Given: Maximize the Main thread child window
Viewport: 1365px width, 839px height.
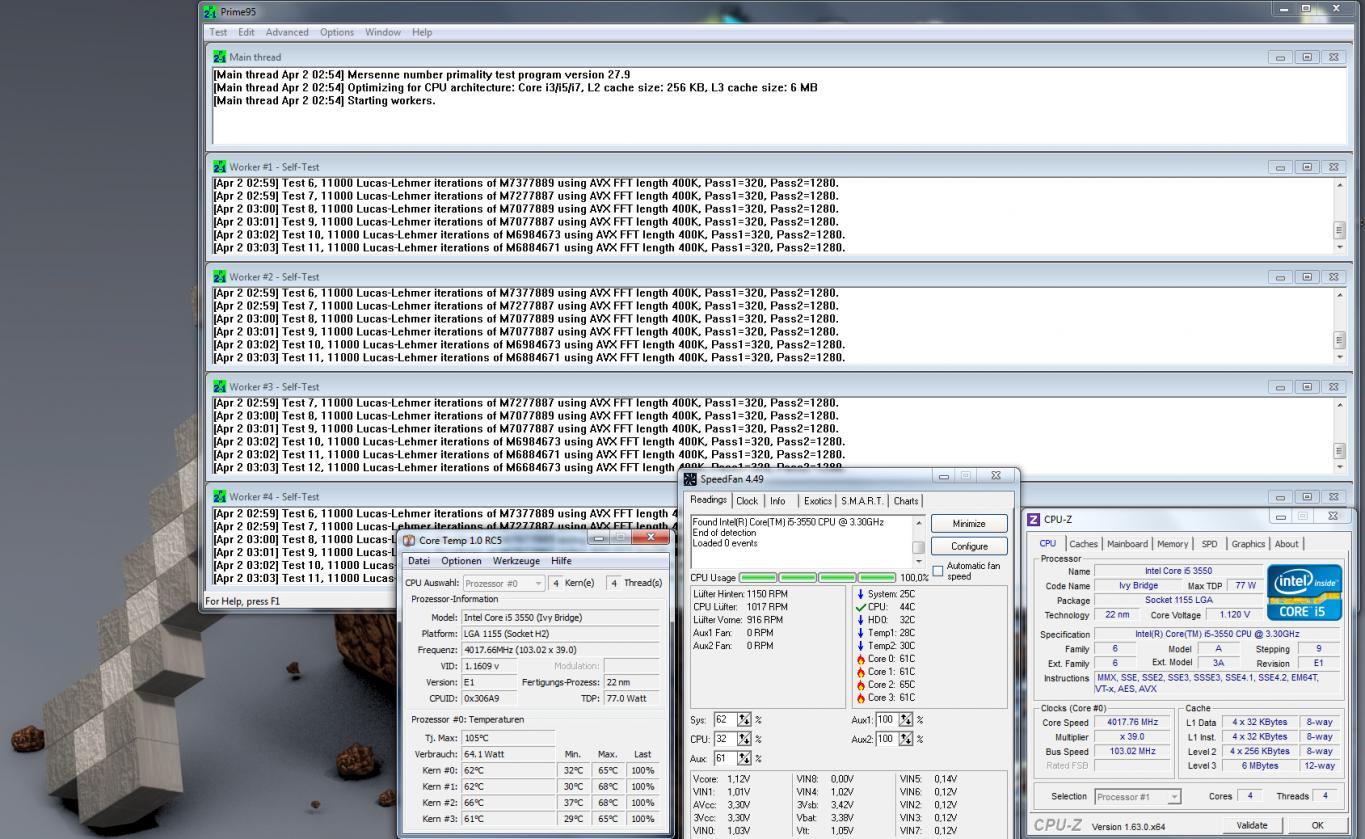Looking at the screenshot, I should click(x=1307, y=57).
